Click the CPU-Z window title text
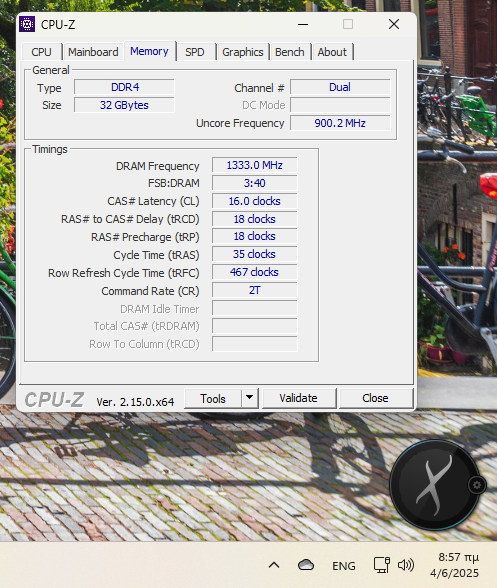 click(58, 25)
